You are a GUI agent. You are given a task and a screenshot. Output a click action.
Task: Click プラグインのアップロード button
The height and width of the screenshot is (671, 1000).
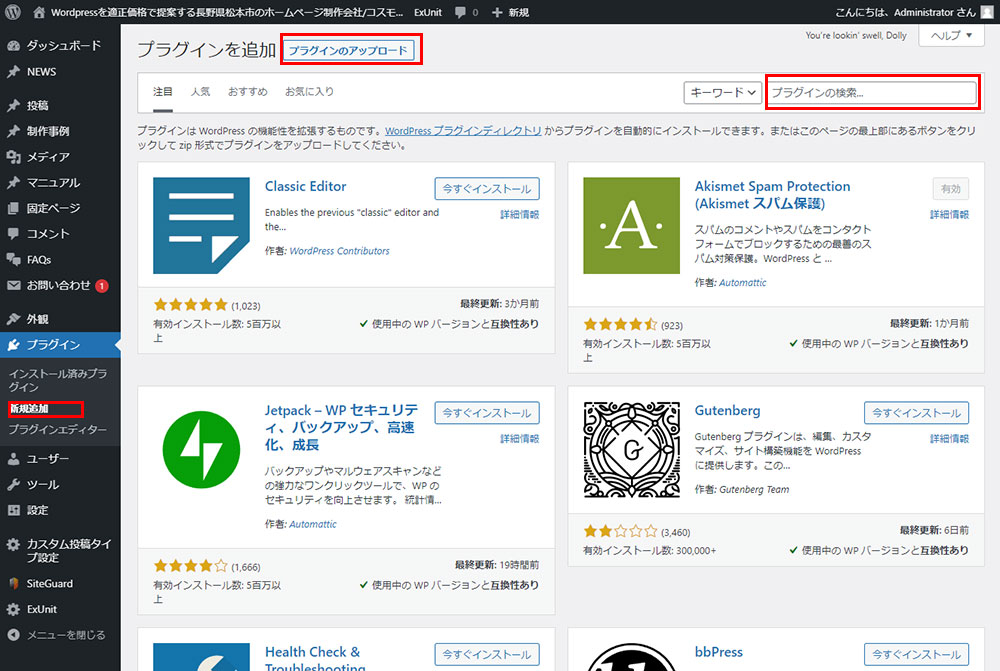[x=349, y=50]
